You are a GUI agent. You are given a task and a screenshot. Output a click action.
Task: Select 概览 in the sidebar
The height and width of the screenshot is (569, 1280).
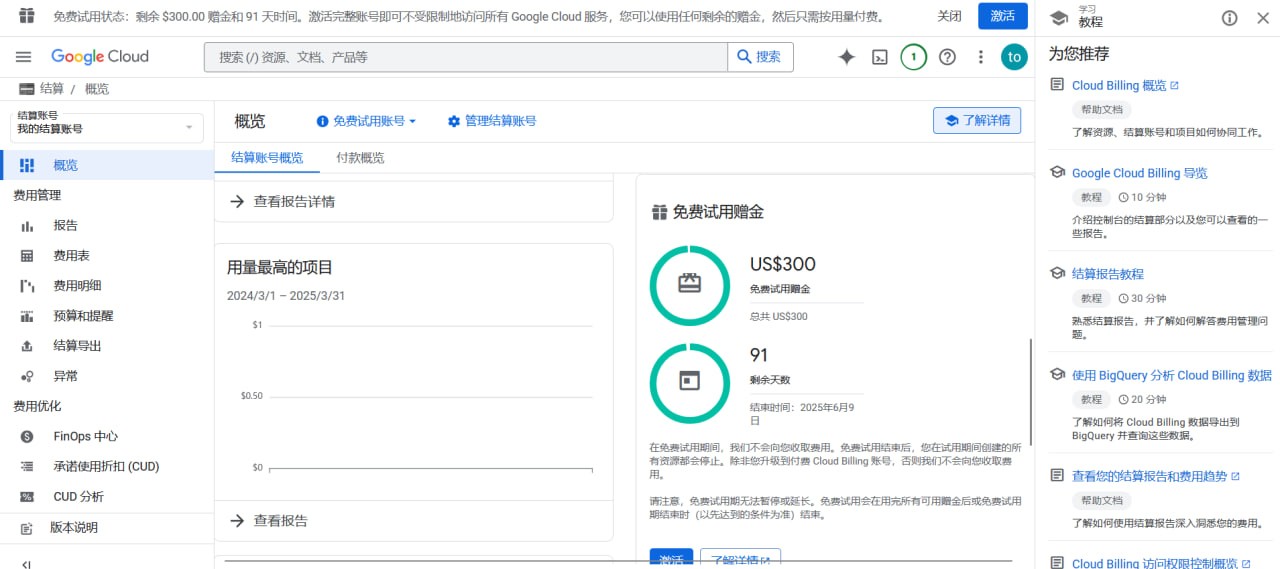(107, 165)
